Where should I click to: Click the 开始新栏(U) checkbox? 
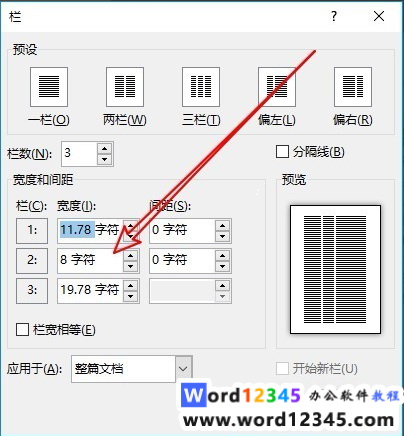coord(282,369)
